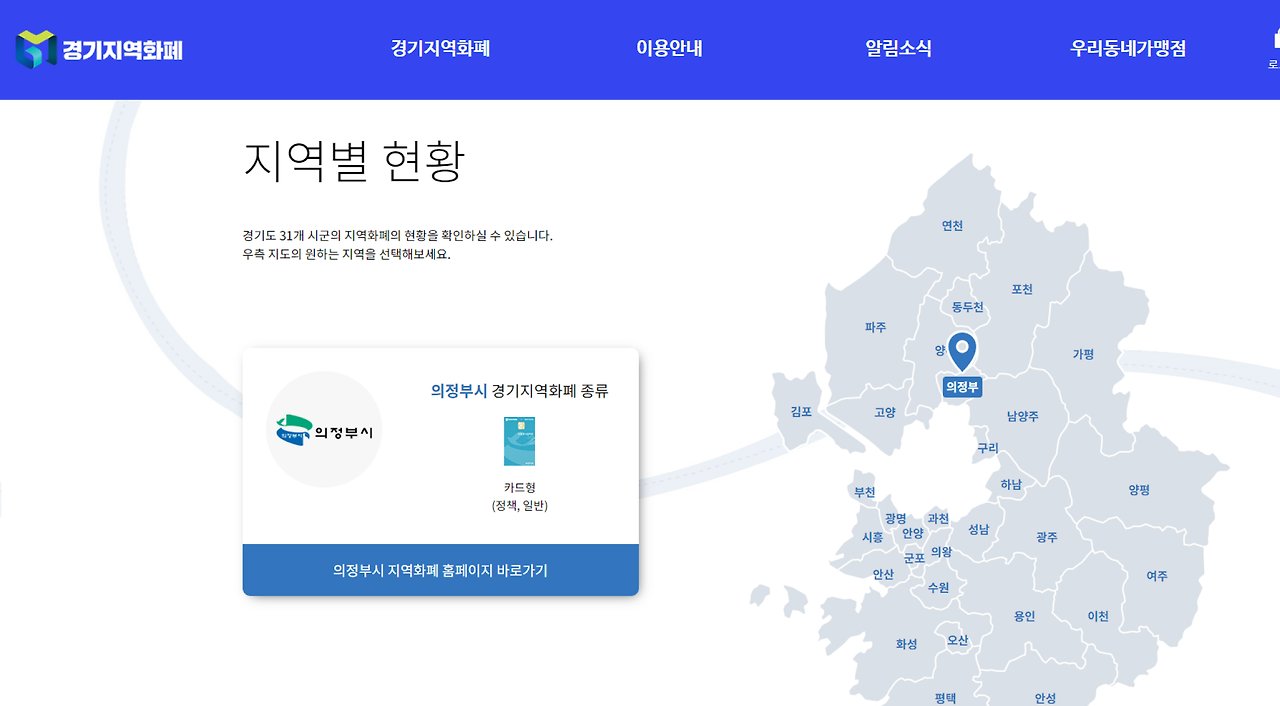Select 여주 region on the map

[x=1157, y=575]
